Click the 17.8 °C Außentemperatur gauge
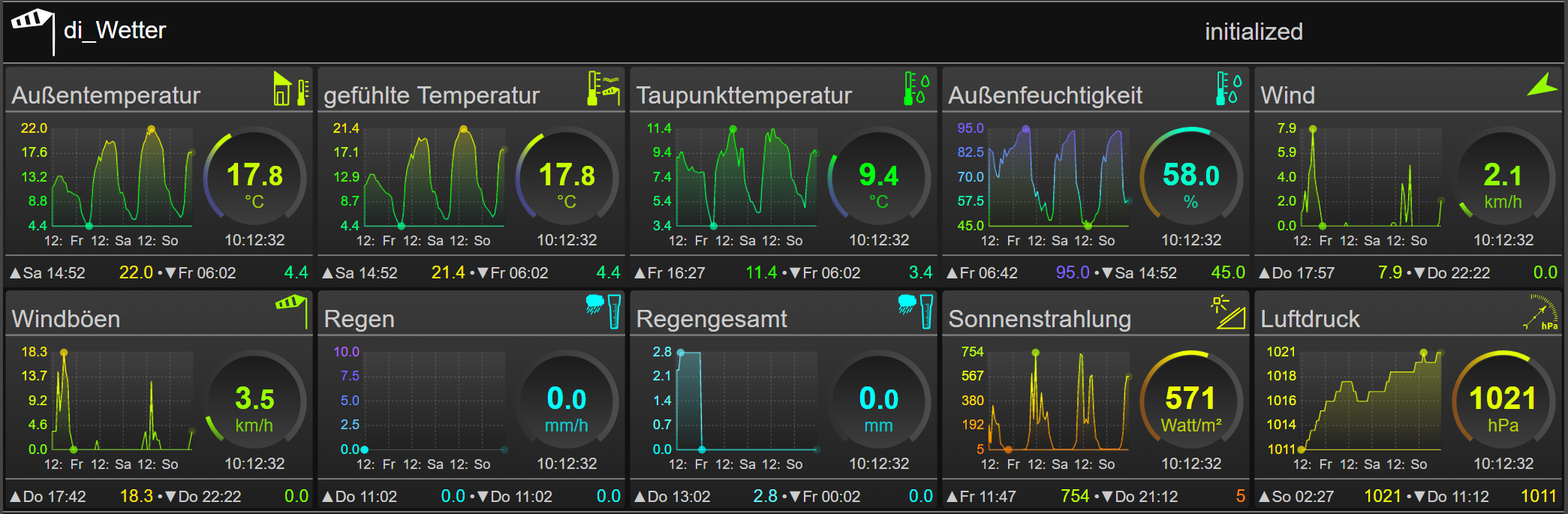The image size is (1568, 514). (254, 177)
